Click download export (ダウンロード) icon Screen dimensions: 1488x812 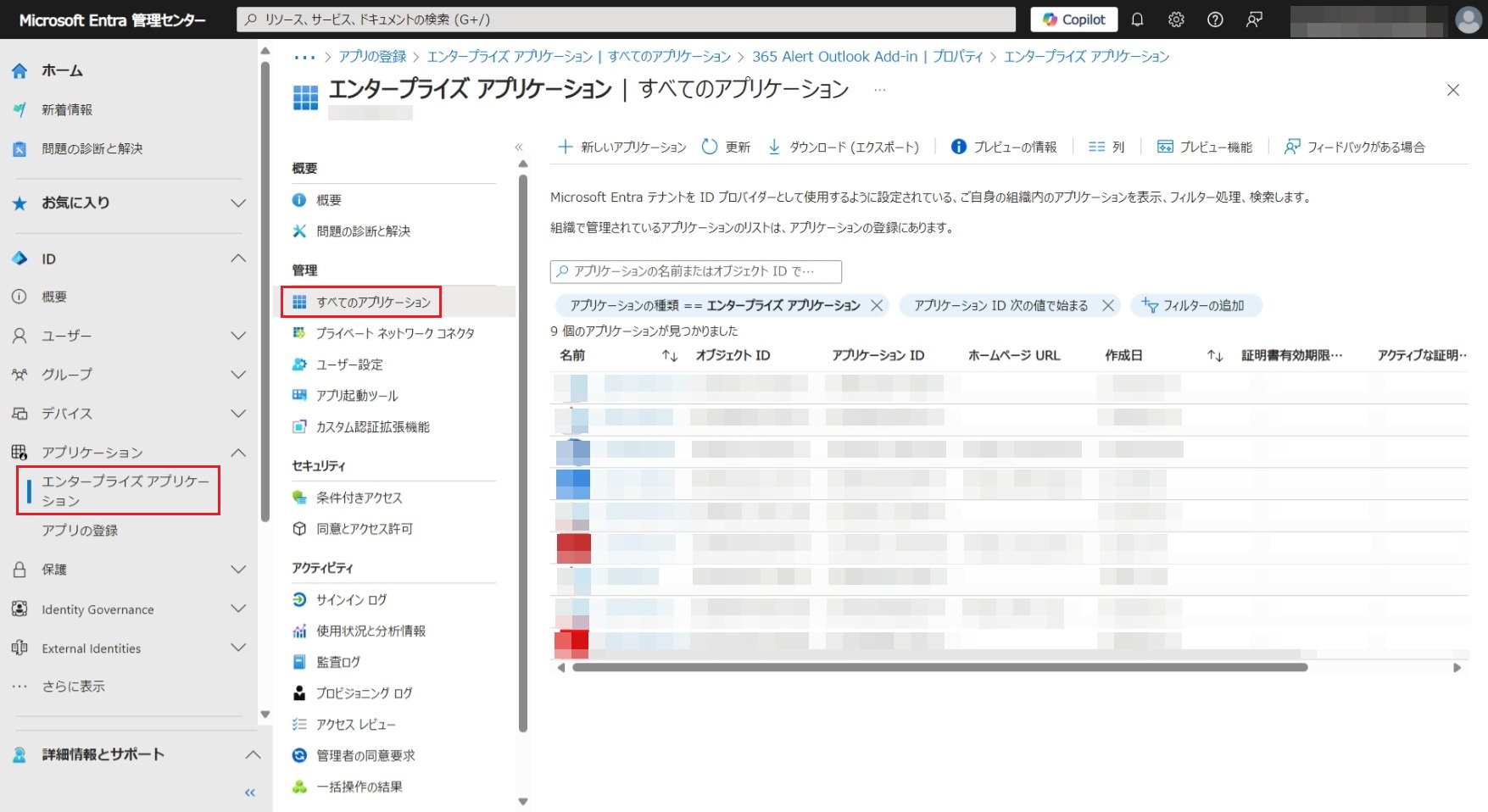[x=774, y=147]
